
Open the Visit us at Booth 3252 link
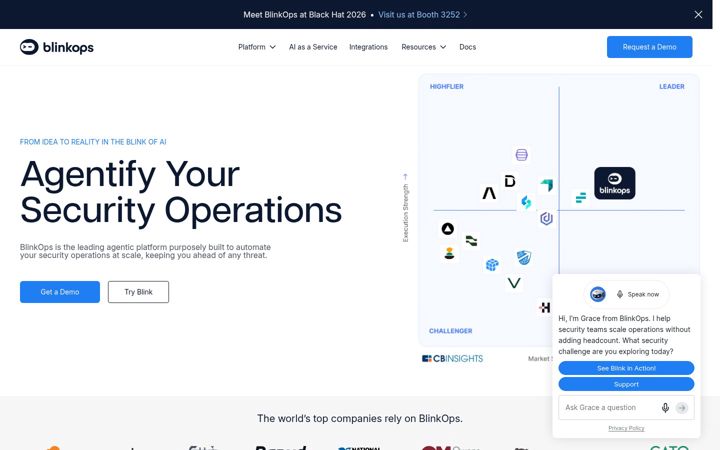[x=422, y=15]
